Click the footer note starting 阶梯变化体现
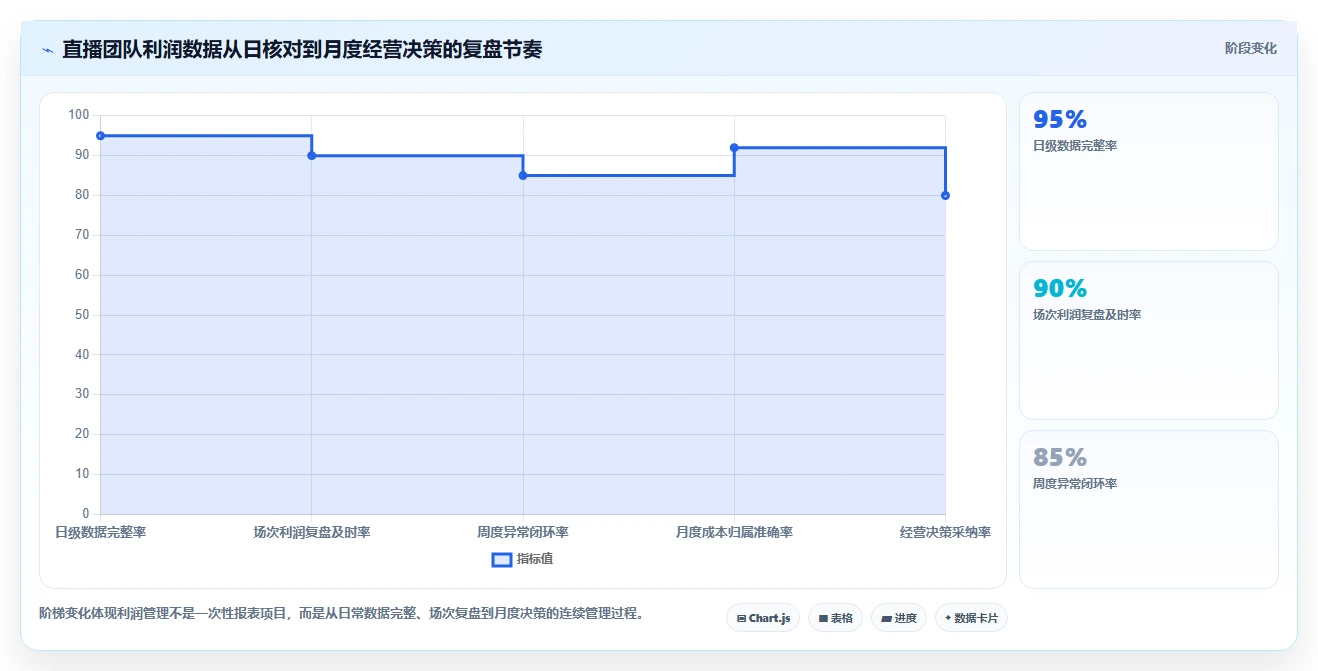 341,613
